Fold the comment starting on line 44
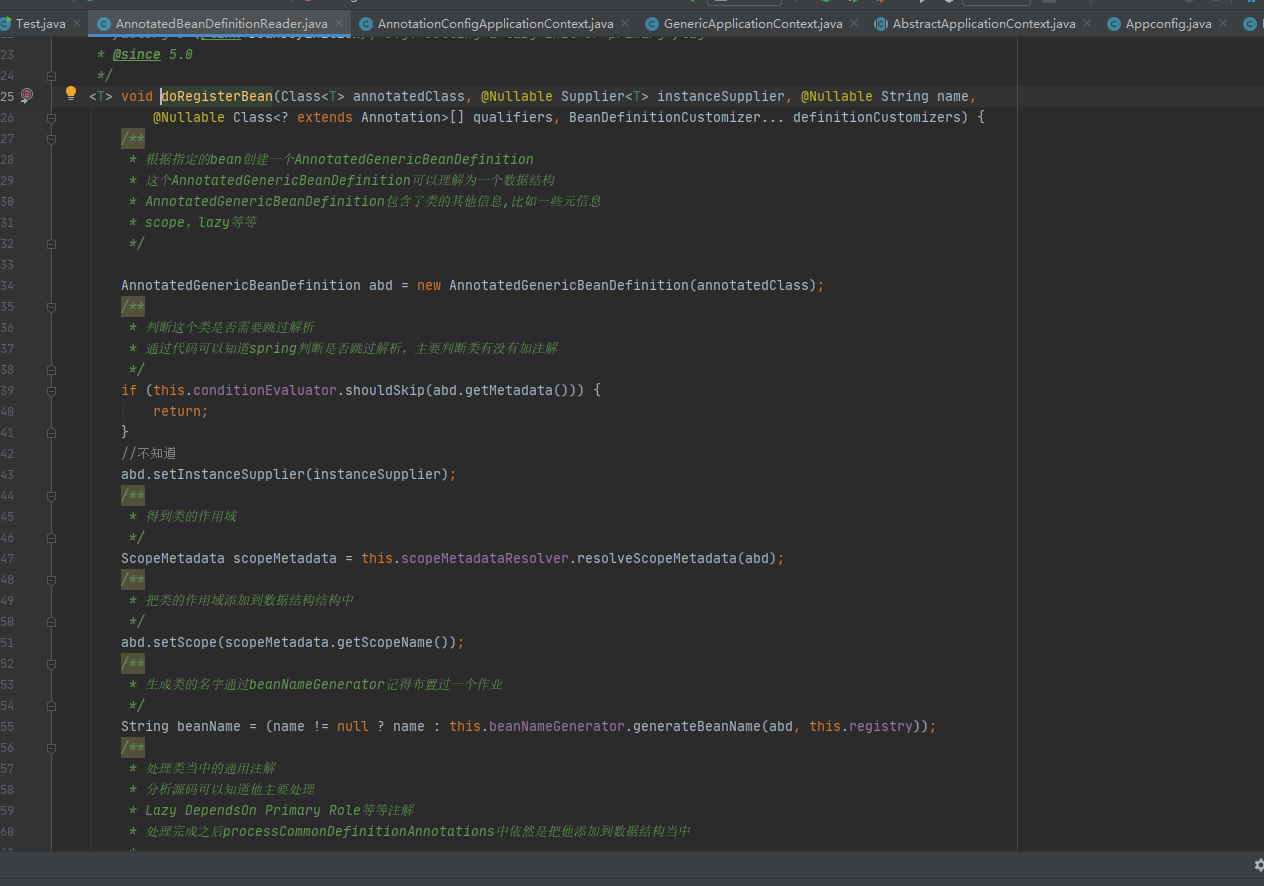 51,495
